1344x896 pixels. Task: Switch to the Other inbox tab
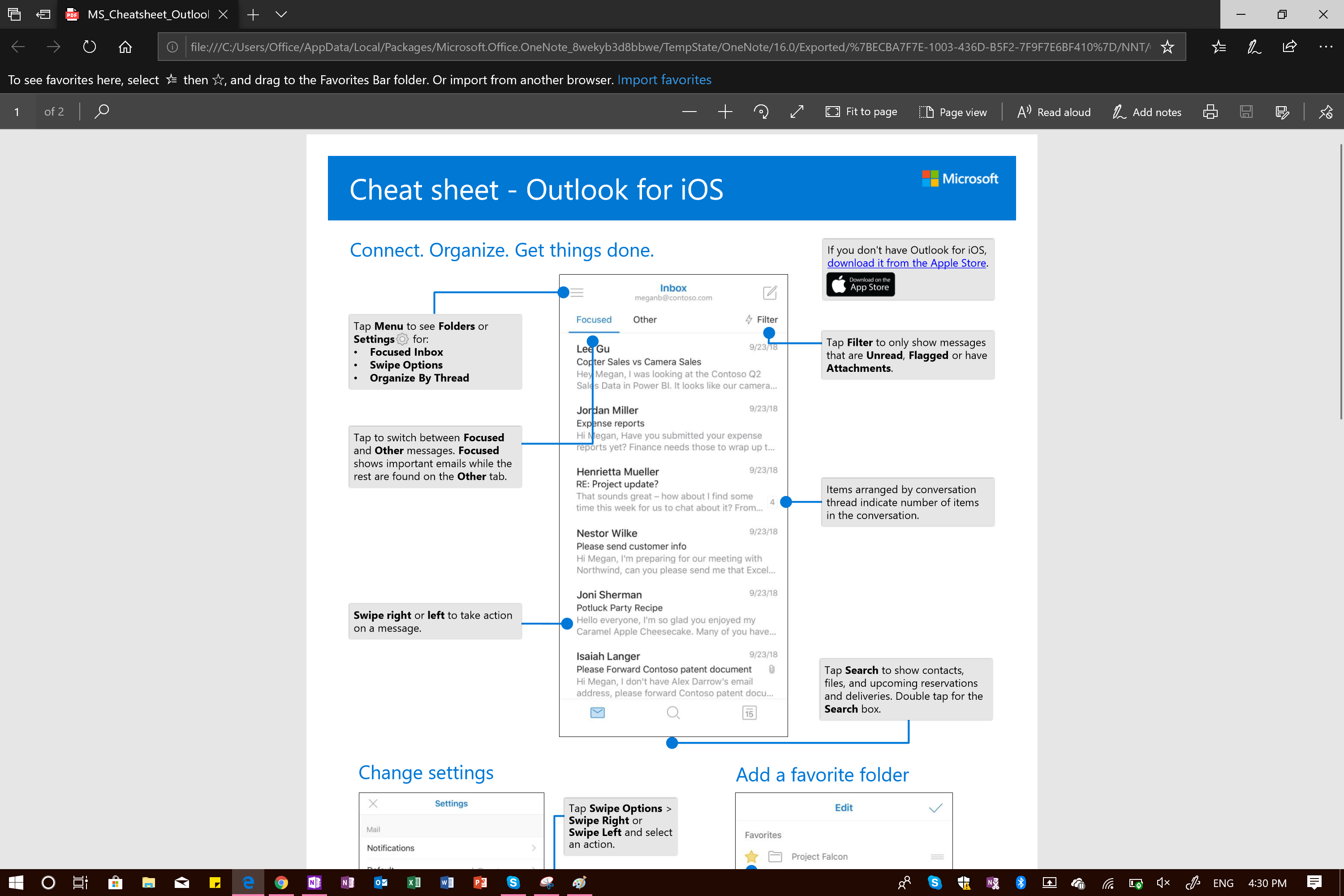(x=645, y=319)
